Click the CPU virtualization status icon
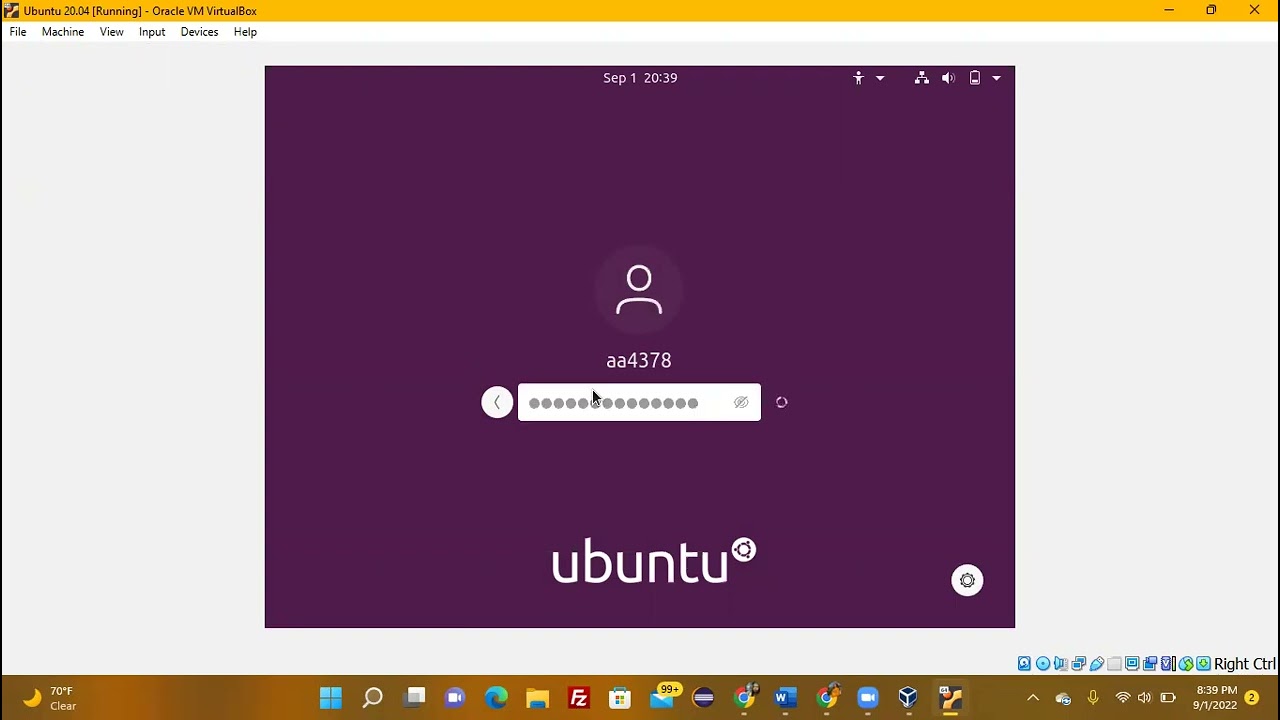The image size is (1280, 720). click(x=1168, y=664)
